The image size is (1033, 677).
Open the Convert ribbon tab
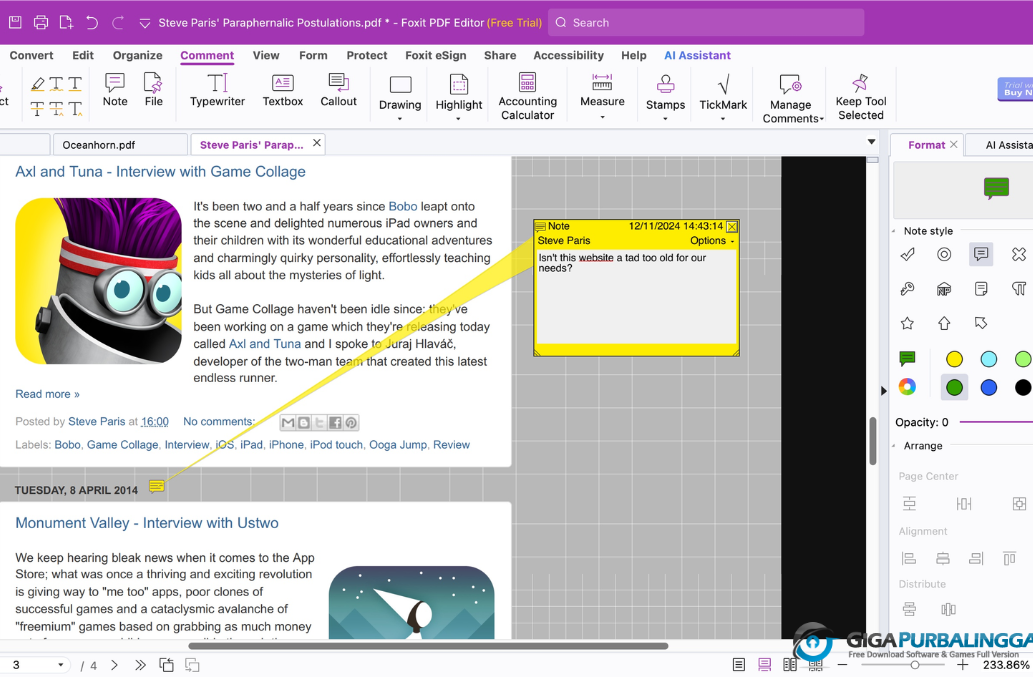[31, 55]
